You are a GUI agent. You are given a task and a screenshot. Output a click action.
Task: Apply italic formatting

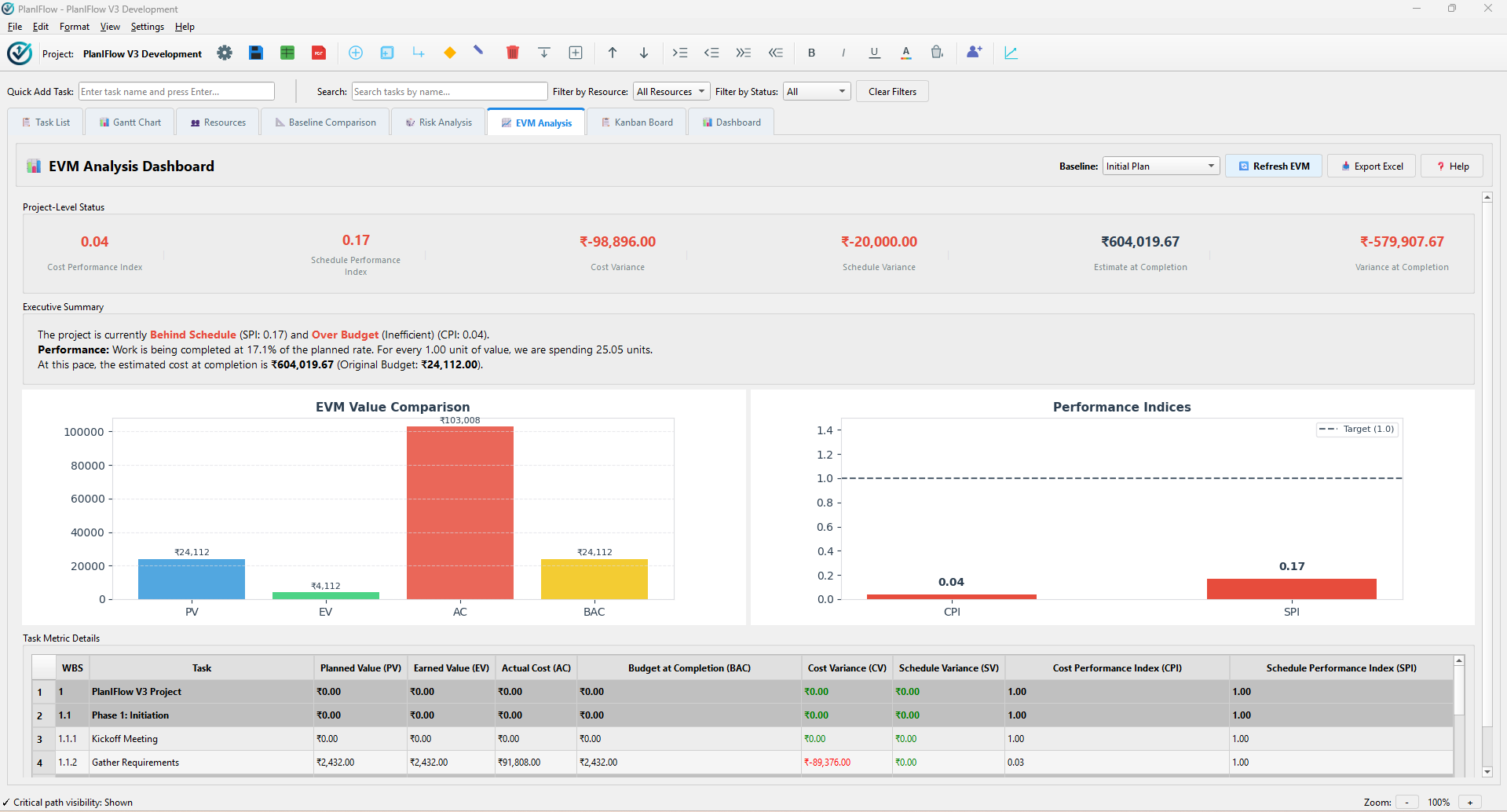843,53
